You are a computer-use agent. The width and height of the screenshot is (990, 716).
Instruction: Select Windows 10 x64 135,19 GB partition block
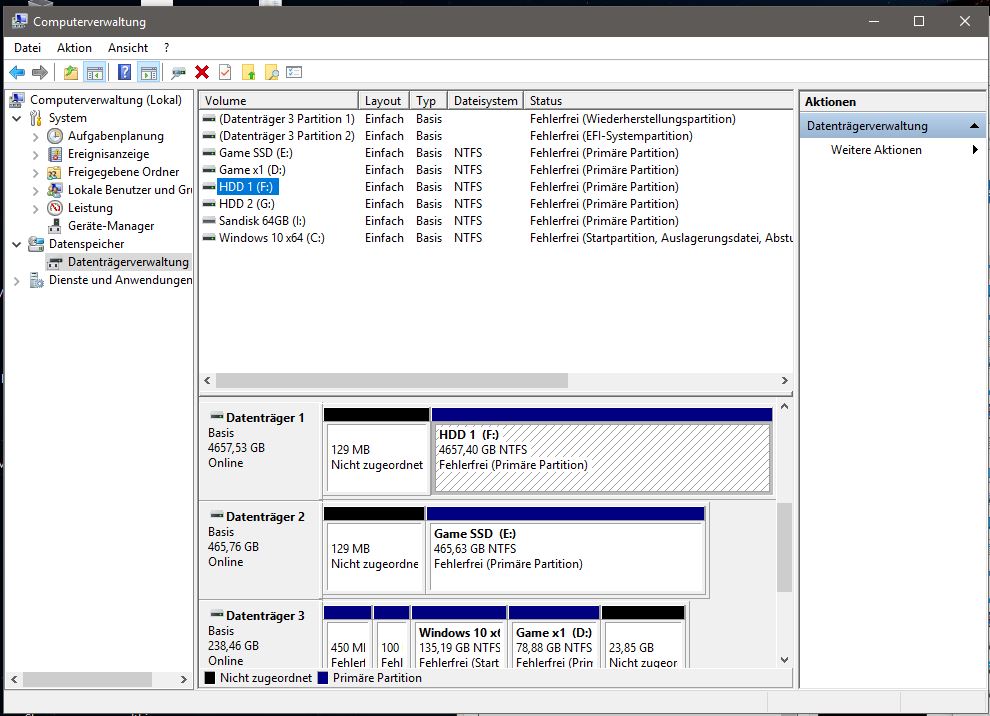point(459,637)
